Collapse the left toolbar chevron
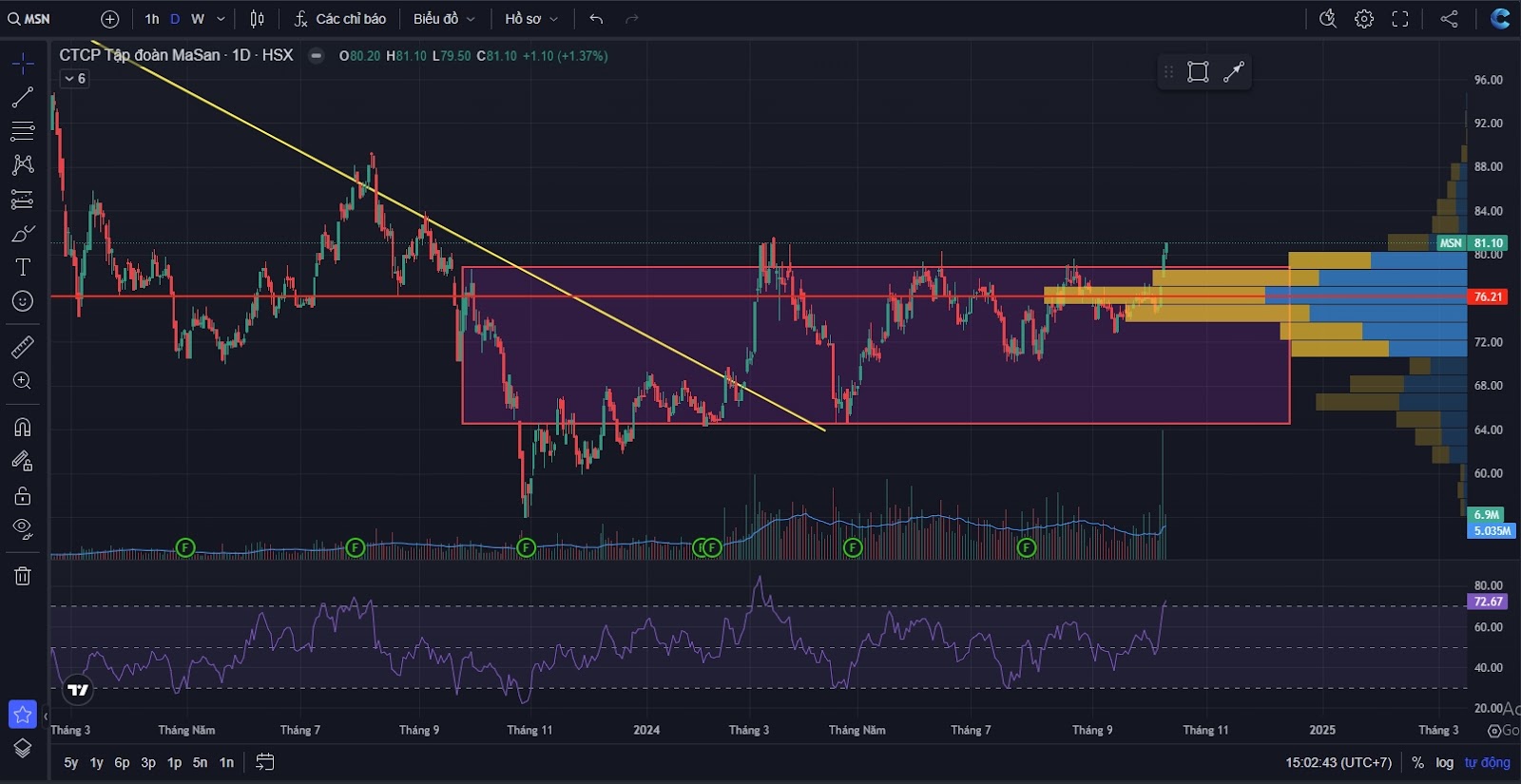 click(x=45, y=717)
